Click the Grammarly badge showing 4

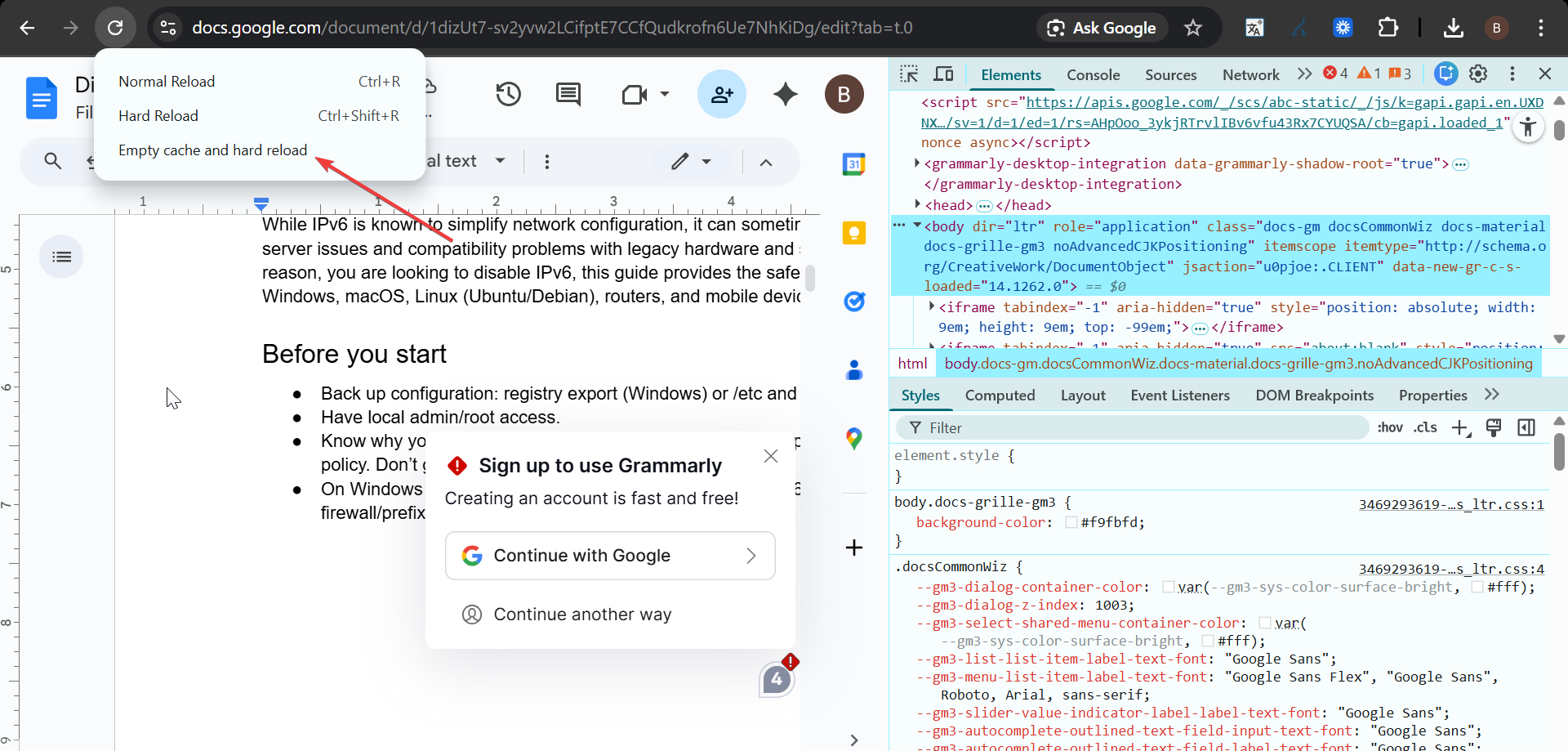point(777,679)
